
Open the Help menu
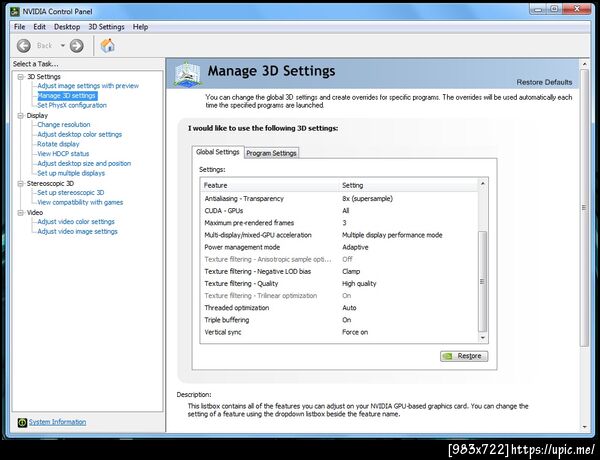coord(140,27)
